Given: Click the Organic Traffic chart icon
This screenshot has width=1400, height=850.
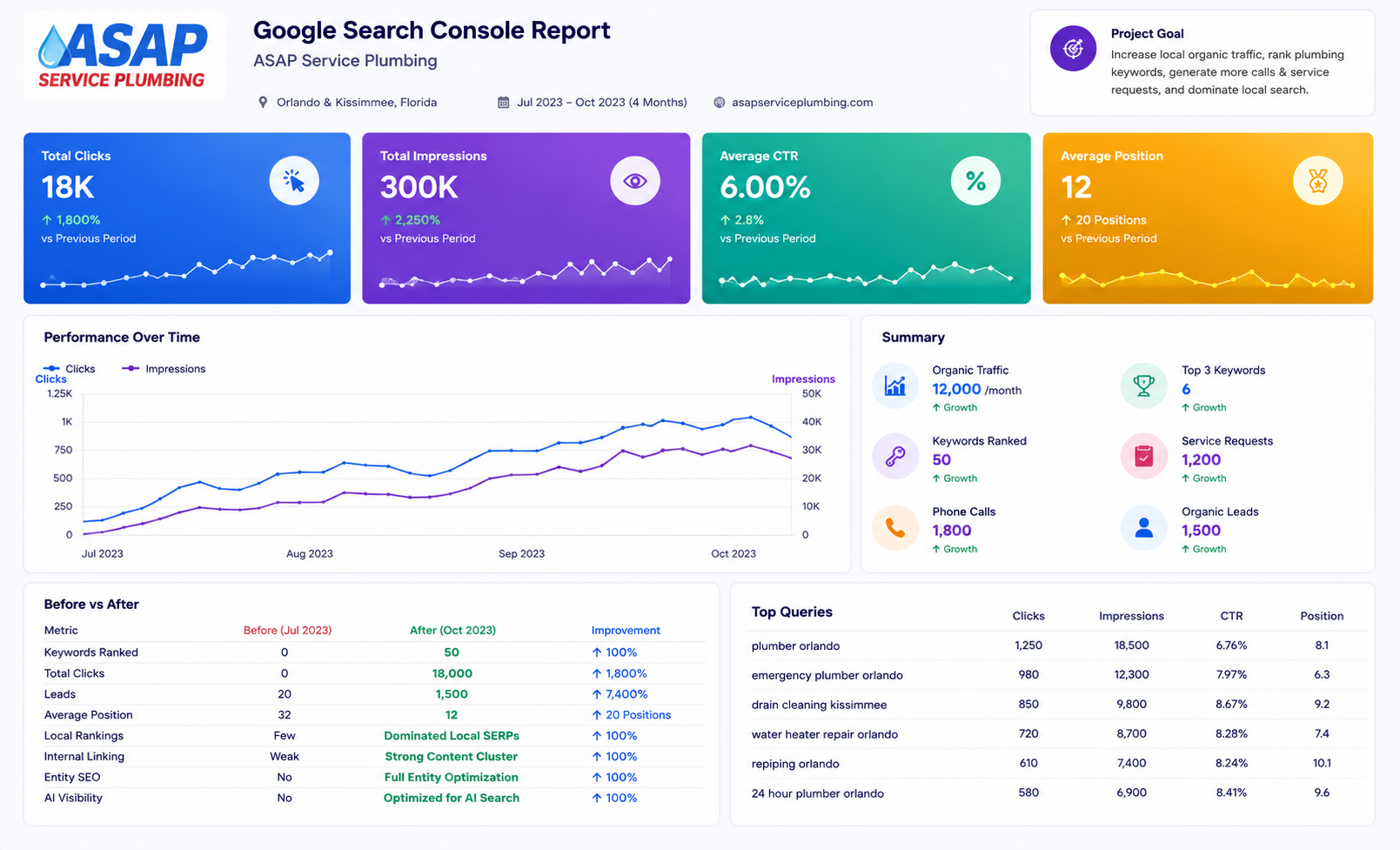Looking at the screenshot, I should tap(895, 385).
